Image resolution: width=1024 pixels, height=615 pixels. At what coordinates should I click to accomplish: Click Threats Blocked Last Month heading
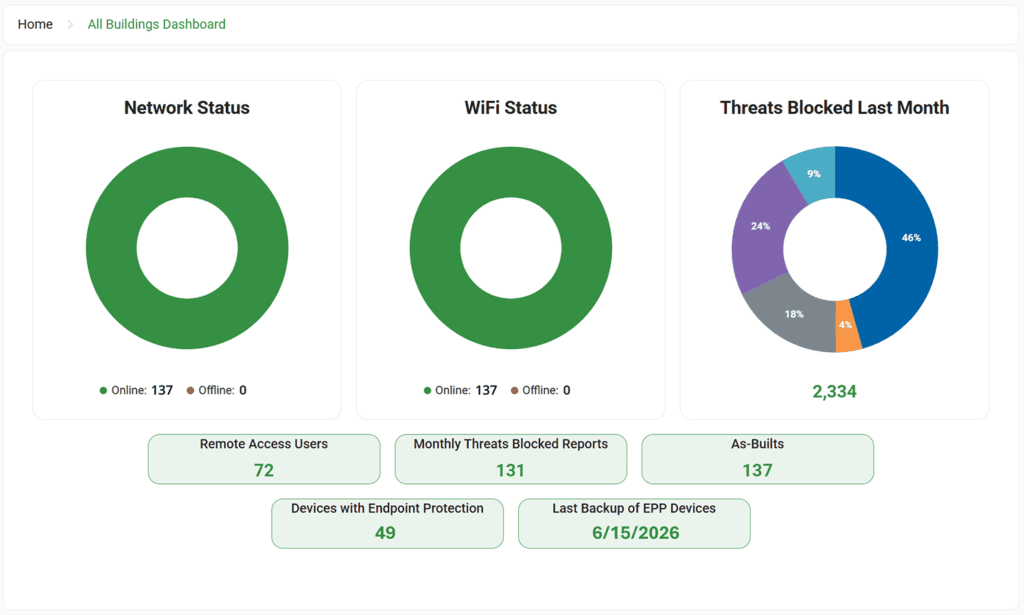835,108
